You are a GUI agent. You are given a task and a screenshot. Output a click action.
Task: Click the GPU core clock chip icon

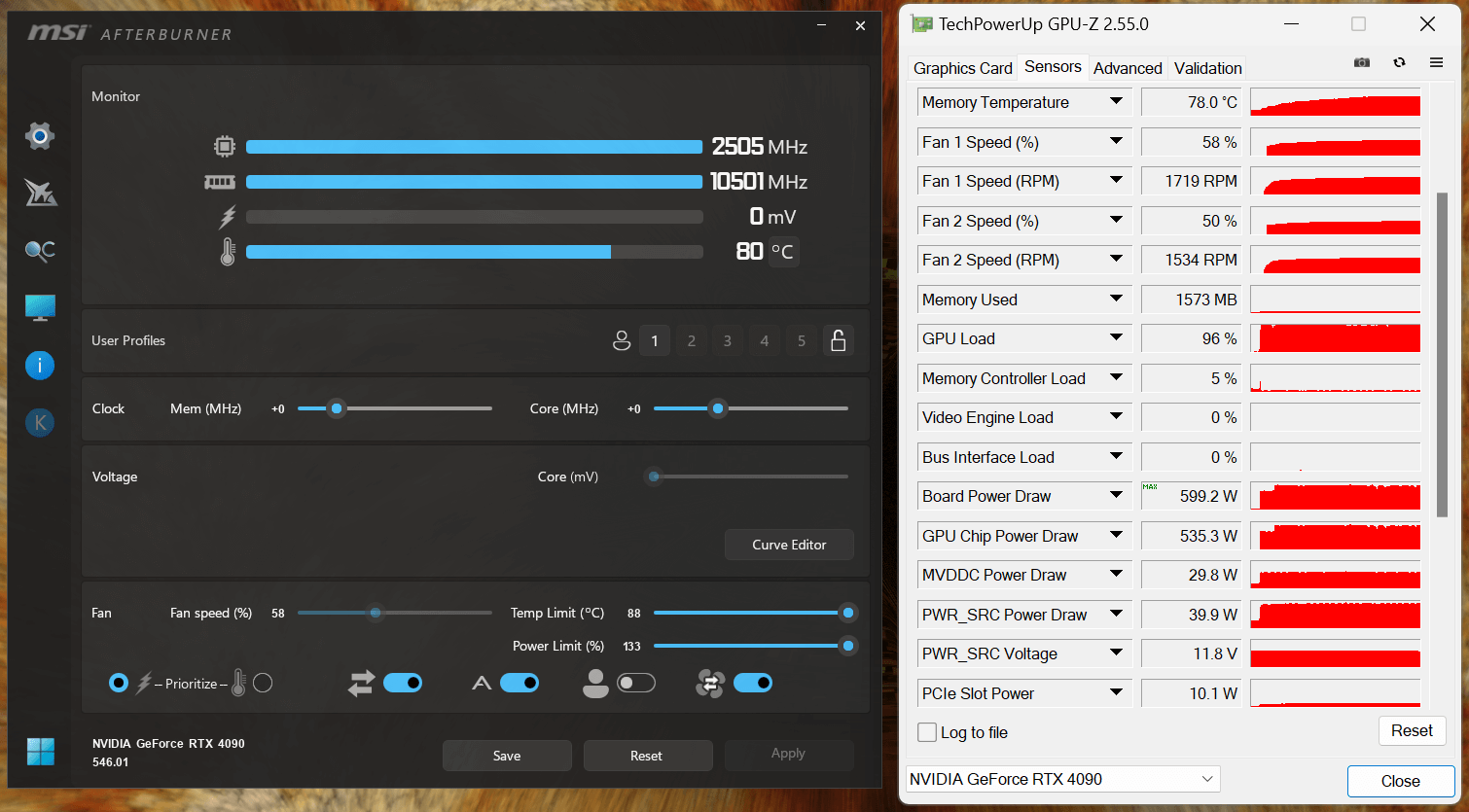(x=225, y=147)
